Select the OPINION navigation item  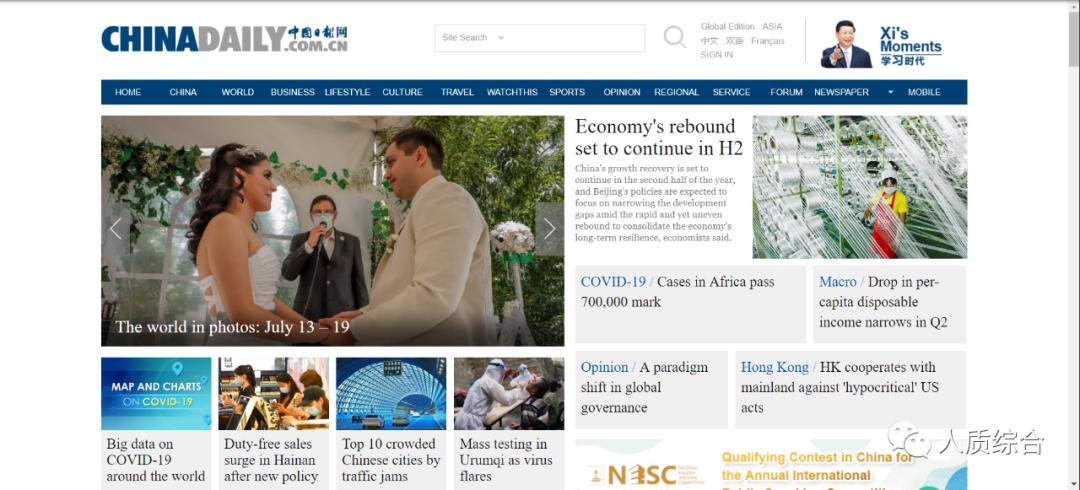click(x=622, y=92)
